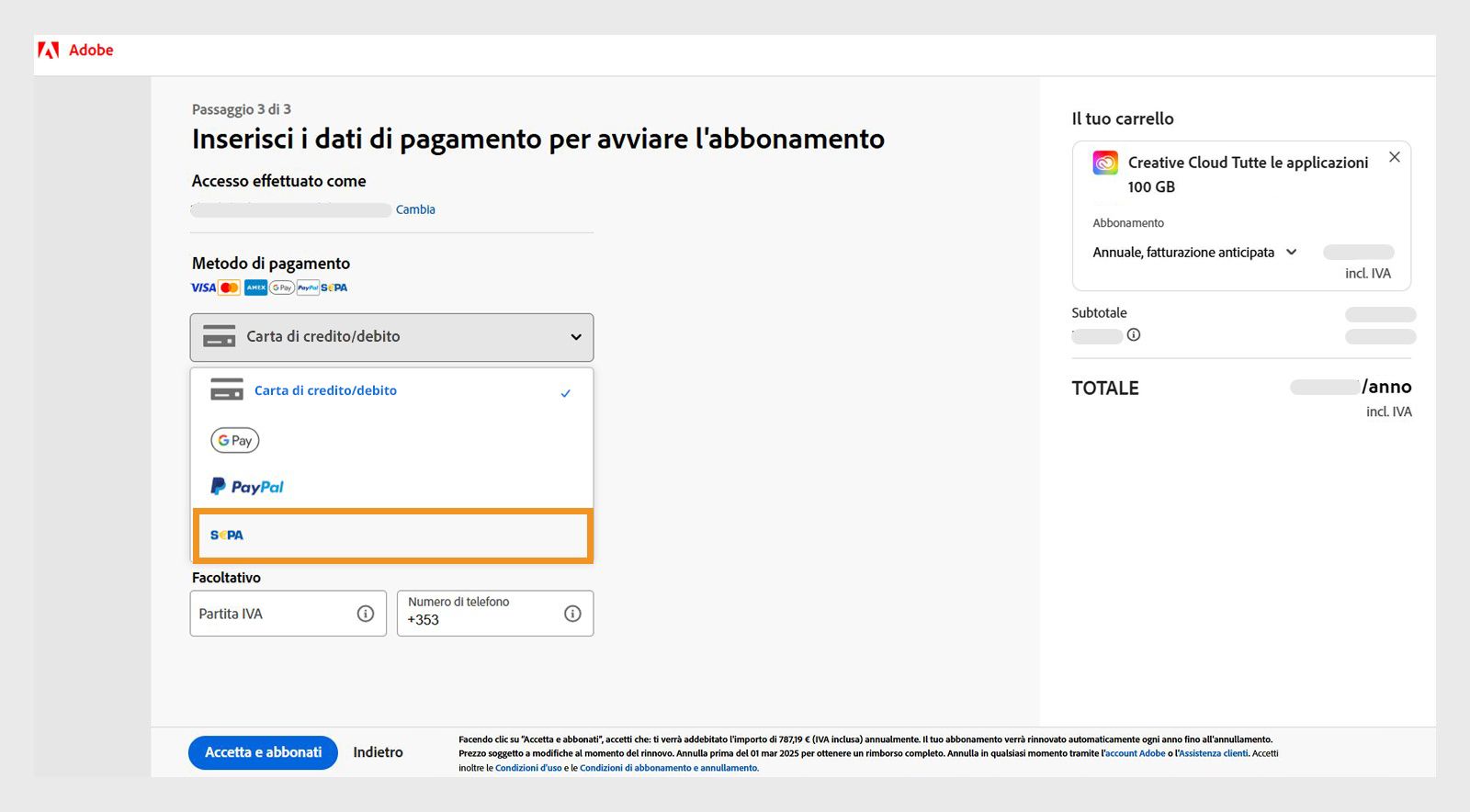Image resolution: width=1470 pixels, height=812 pixels.
Task: Open the Carta di credito/debito payment method dropdown
Action: [391, 337]
